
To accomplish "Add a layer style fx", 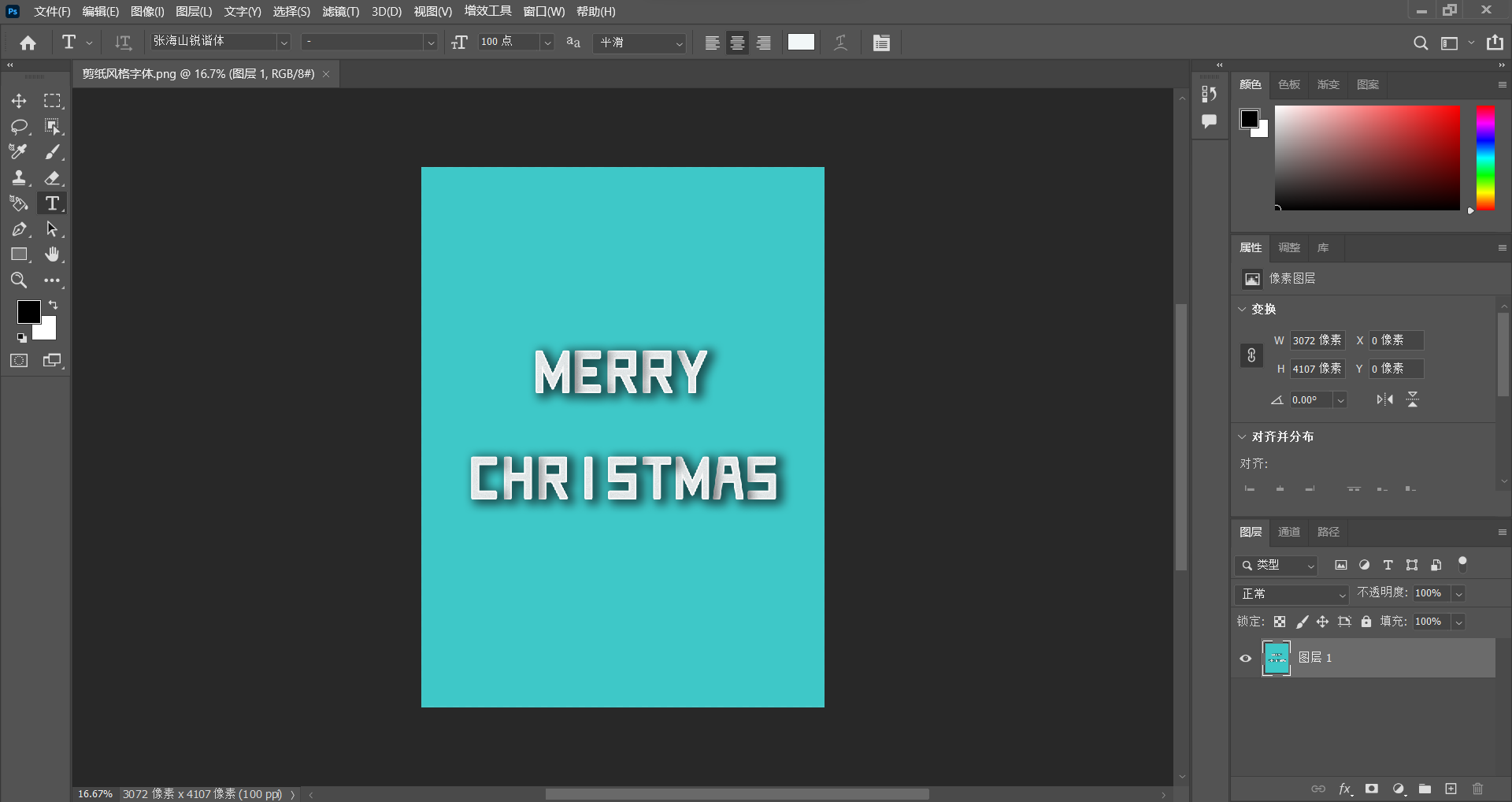I will coord(1346,789).
